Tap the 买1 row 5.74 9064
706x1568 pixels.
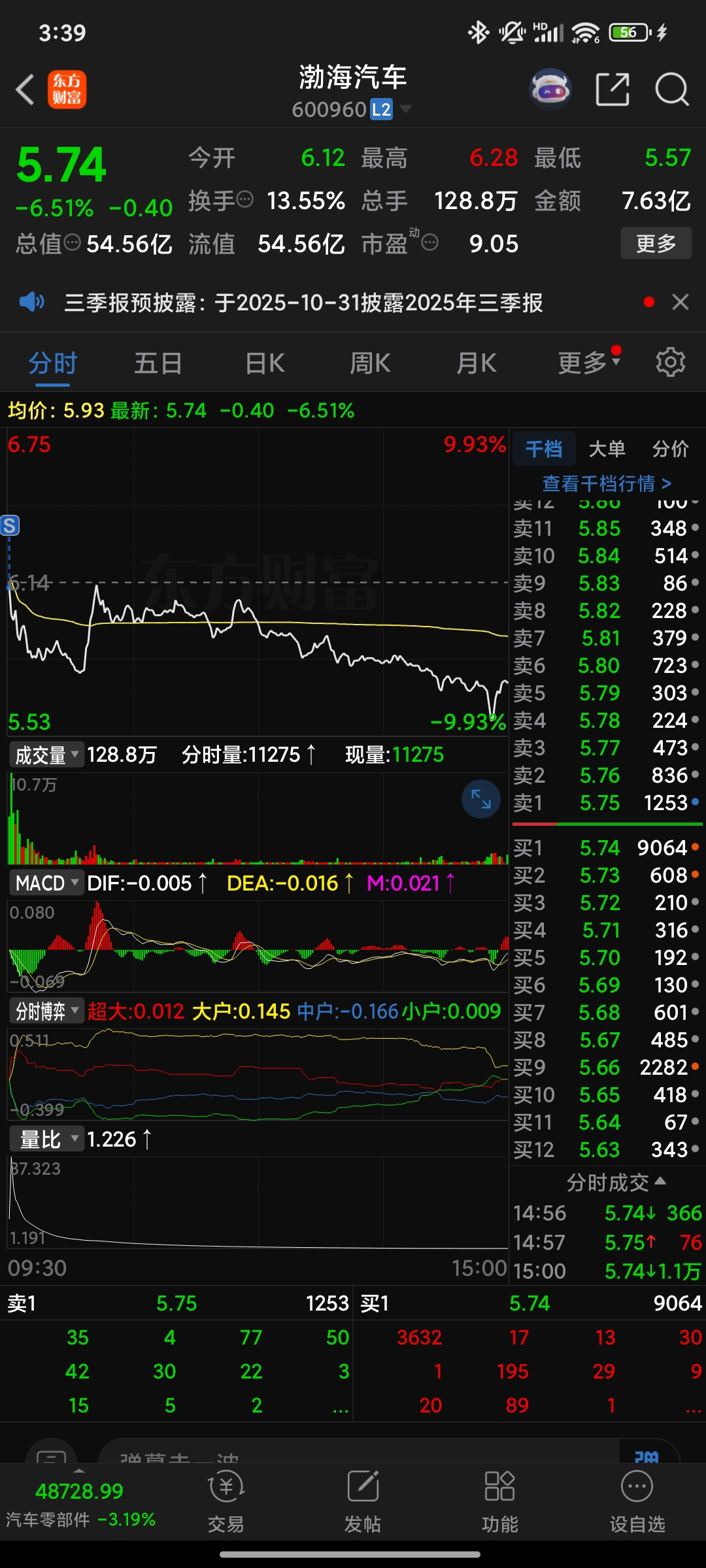click(x=607, y=847)
